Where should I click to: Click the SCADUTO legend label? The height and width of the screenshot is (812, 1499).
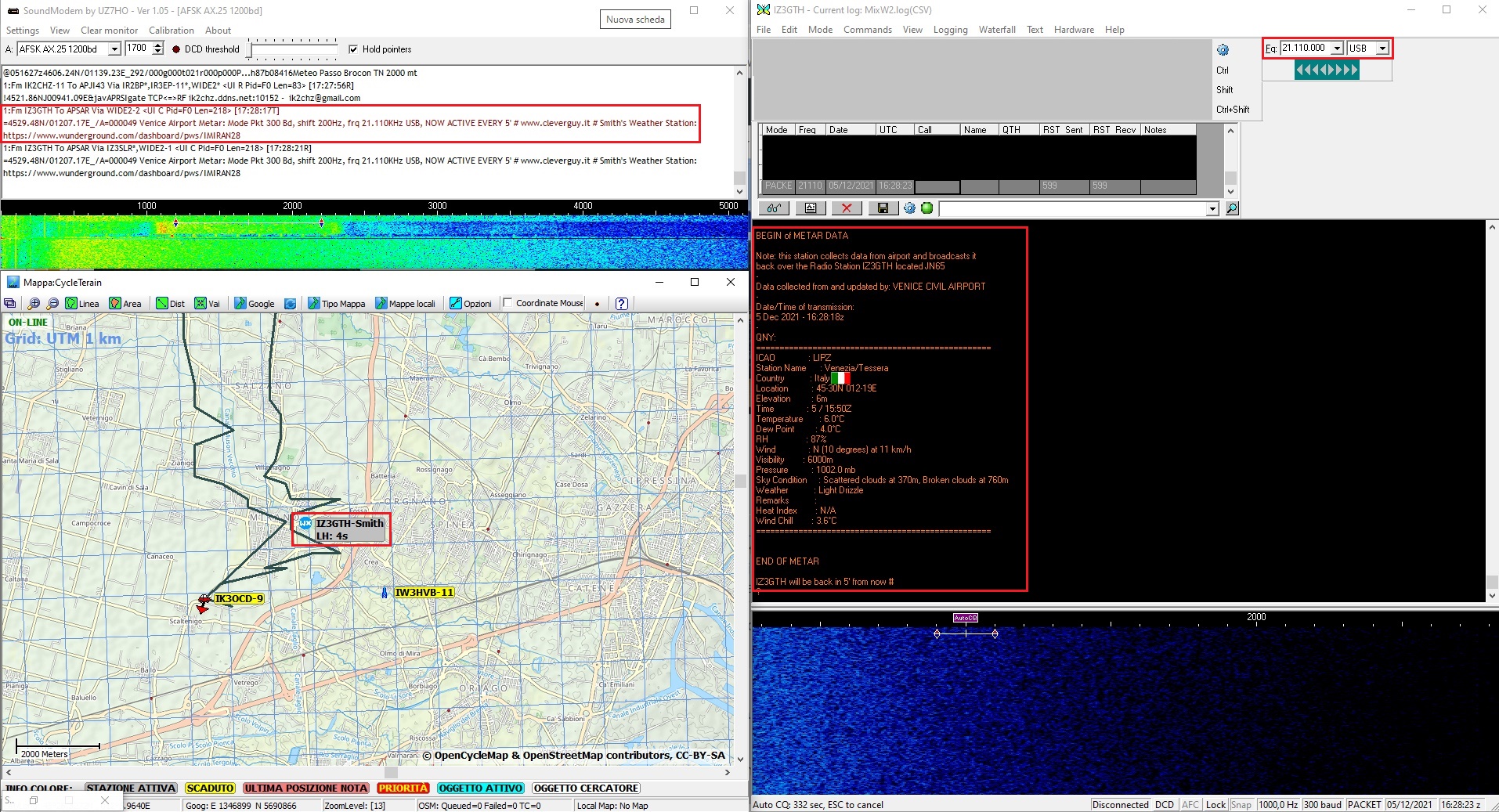coord(210,788)
